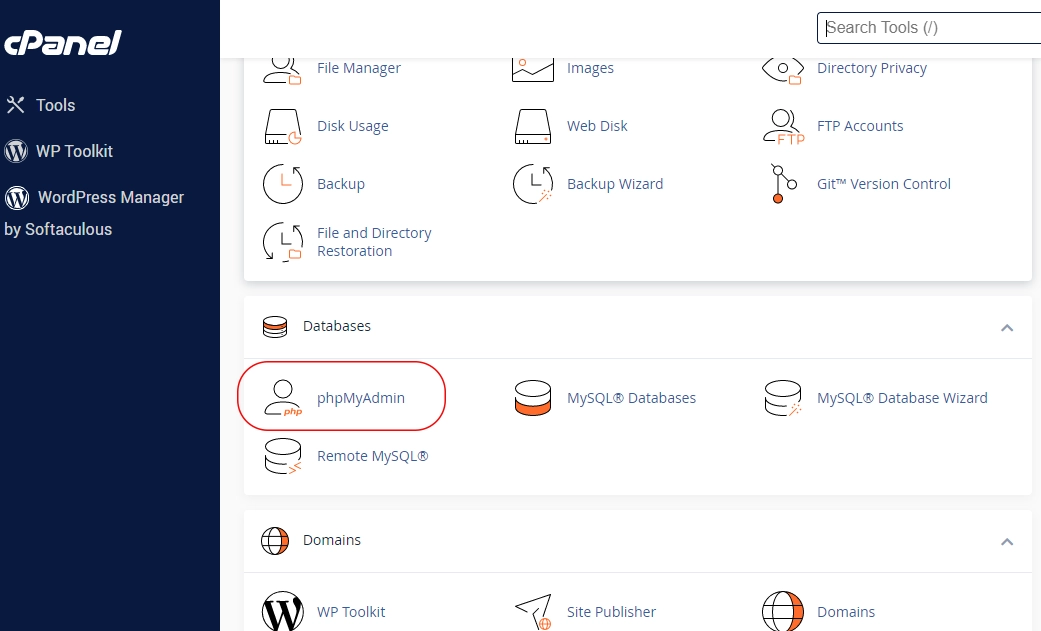Open WordPress Manager by Softaculous

pos(94,213)
